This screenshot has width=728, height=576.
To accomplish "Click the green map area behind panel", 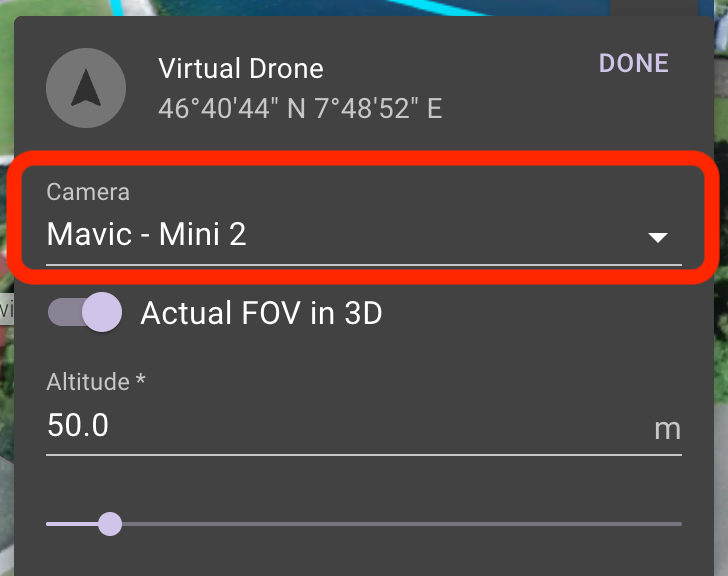I will click(6, 70).
